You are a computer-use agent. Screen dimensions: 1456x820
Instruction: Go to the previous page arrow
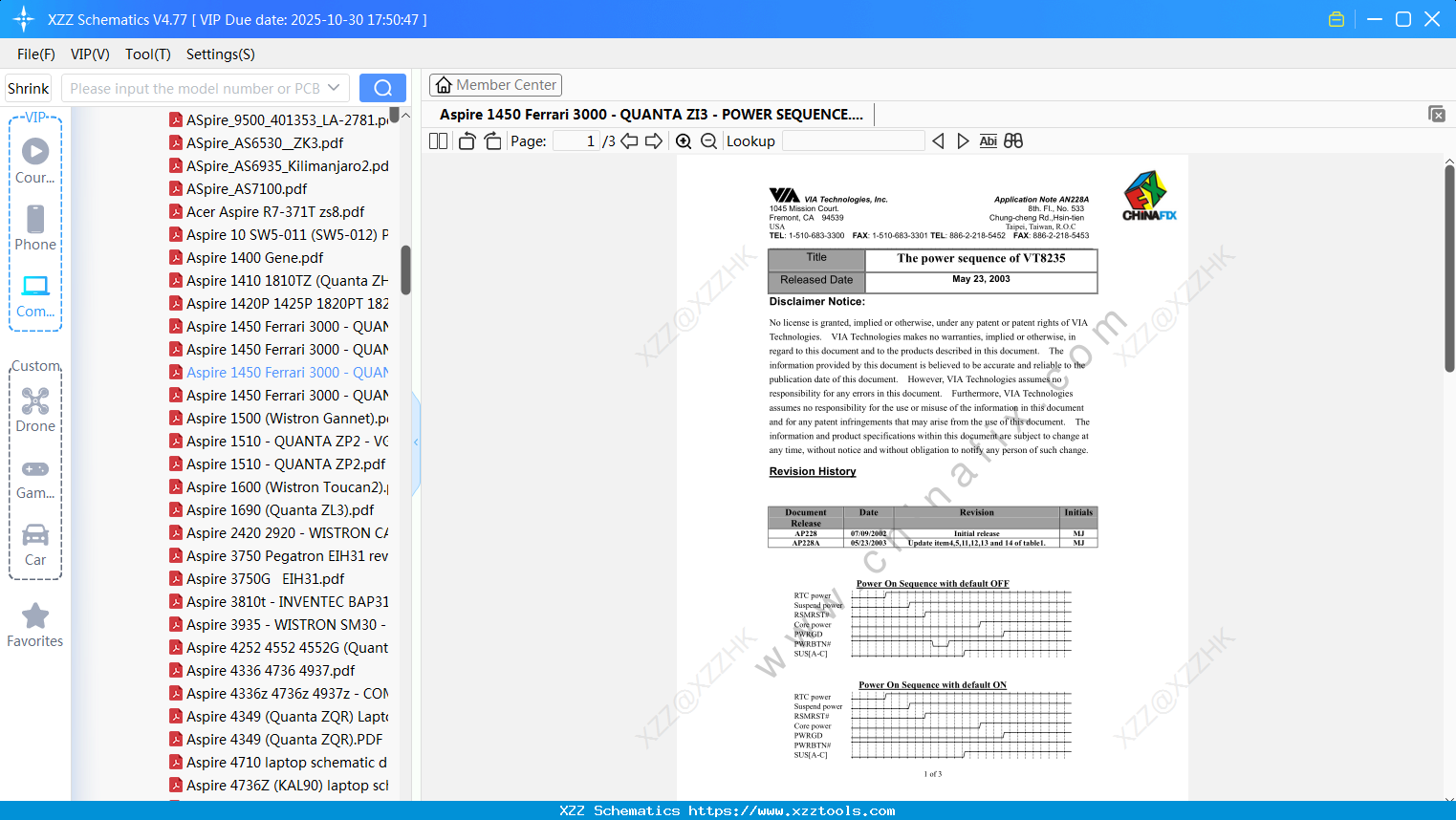click(629, 141)
